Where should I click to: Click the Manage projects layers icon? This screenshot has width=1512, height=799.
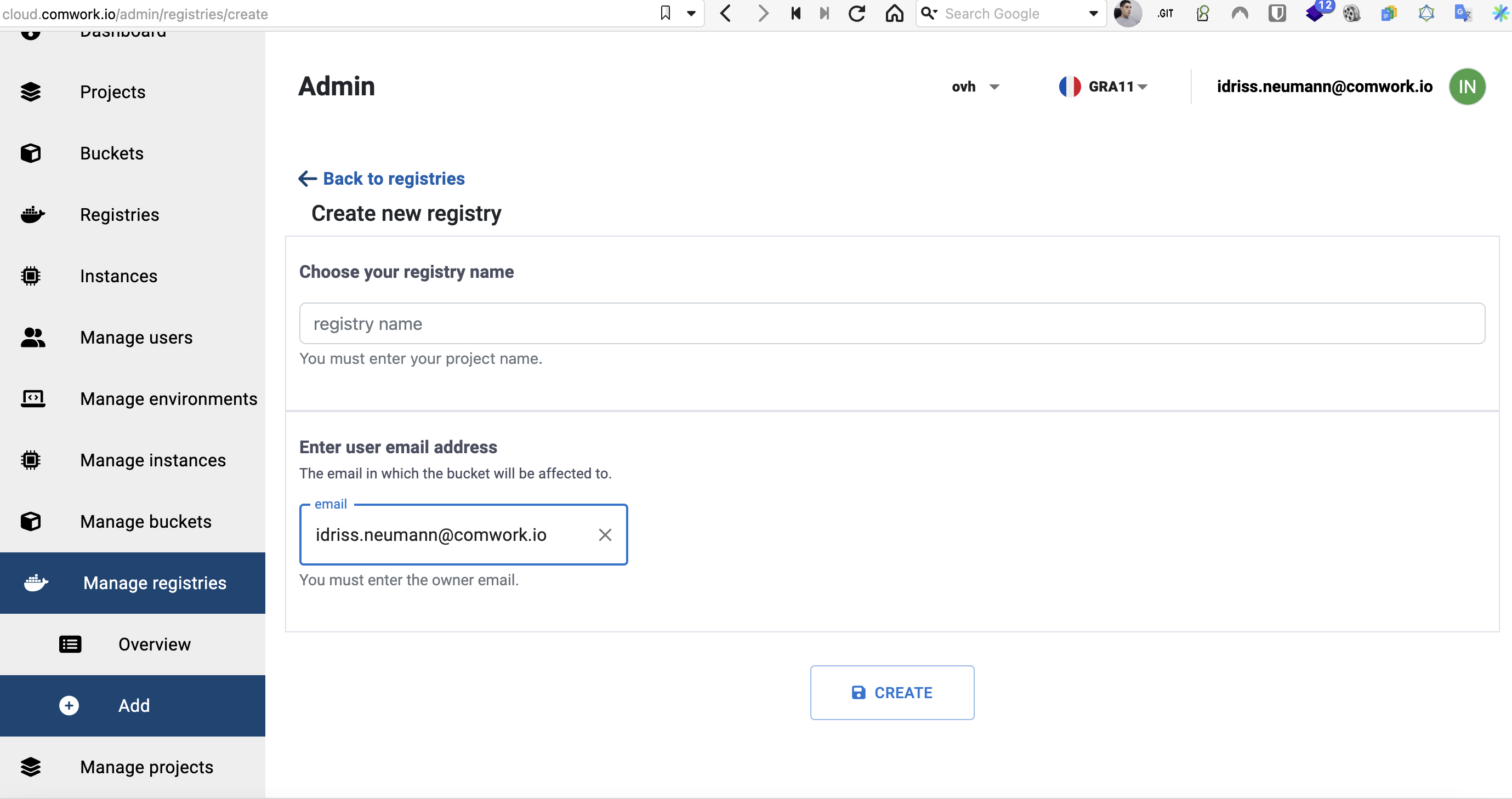[x=31, y=767]
